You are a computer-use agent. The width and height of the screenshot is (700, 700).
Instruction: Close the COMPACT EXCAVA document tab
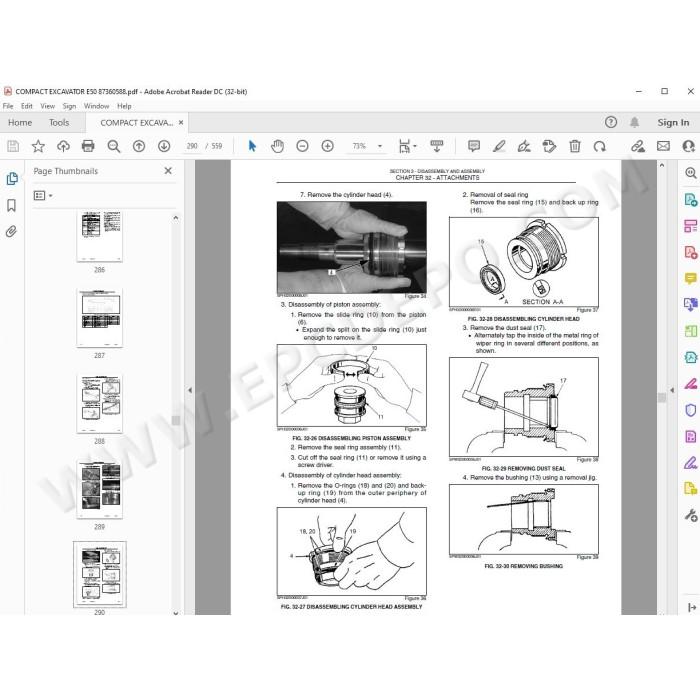tap(181, 122)
